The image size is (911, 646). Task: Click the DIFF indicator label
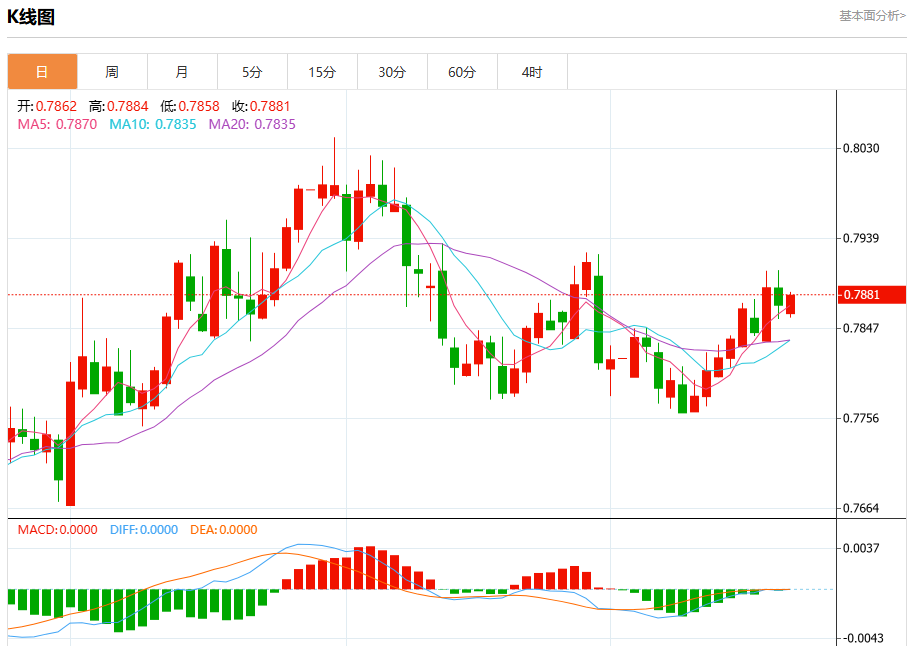coord(144,530)
